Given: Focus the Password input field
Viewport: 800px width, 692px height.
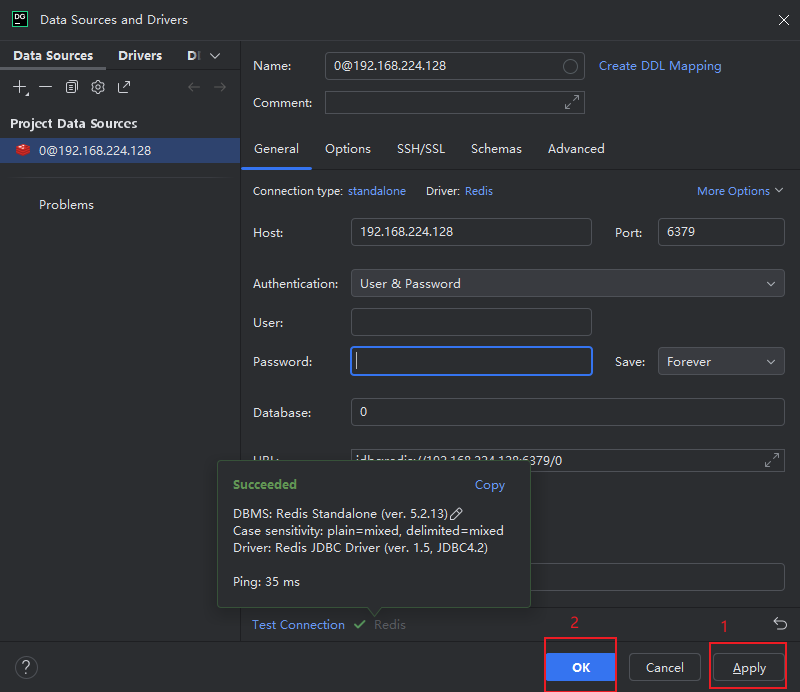Looking at the screenshot, I should click(471, 361).
